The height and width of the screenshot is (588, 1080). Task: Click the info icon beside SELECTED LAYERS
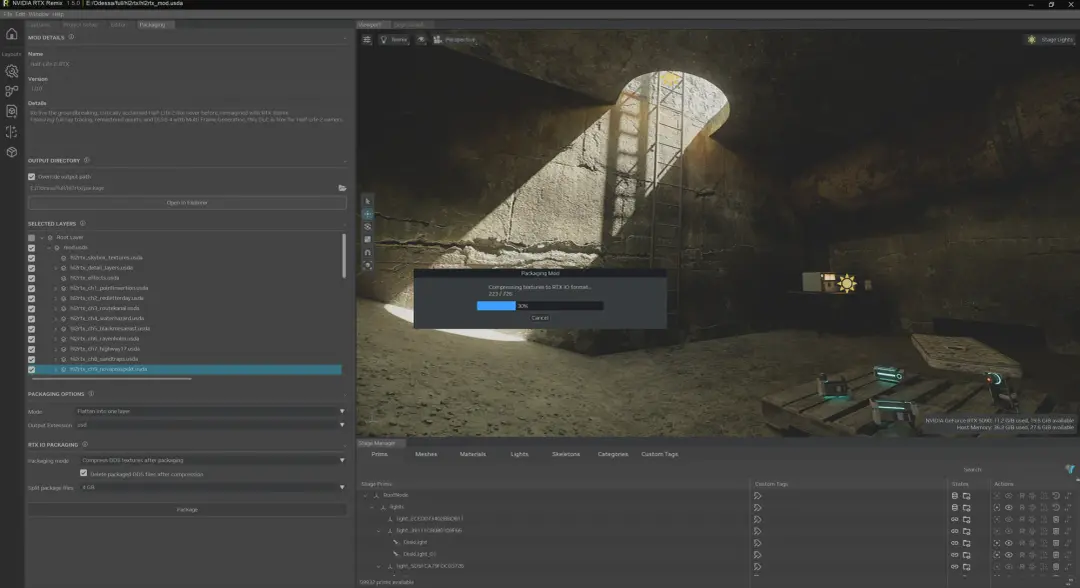[83, 223]
